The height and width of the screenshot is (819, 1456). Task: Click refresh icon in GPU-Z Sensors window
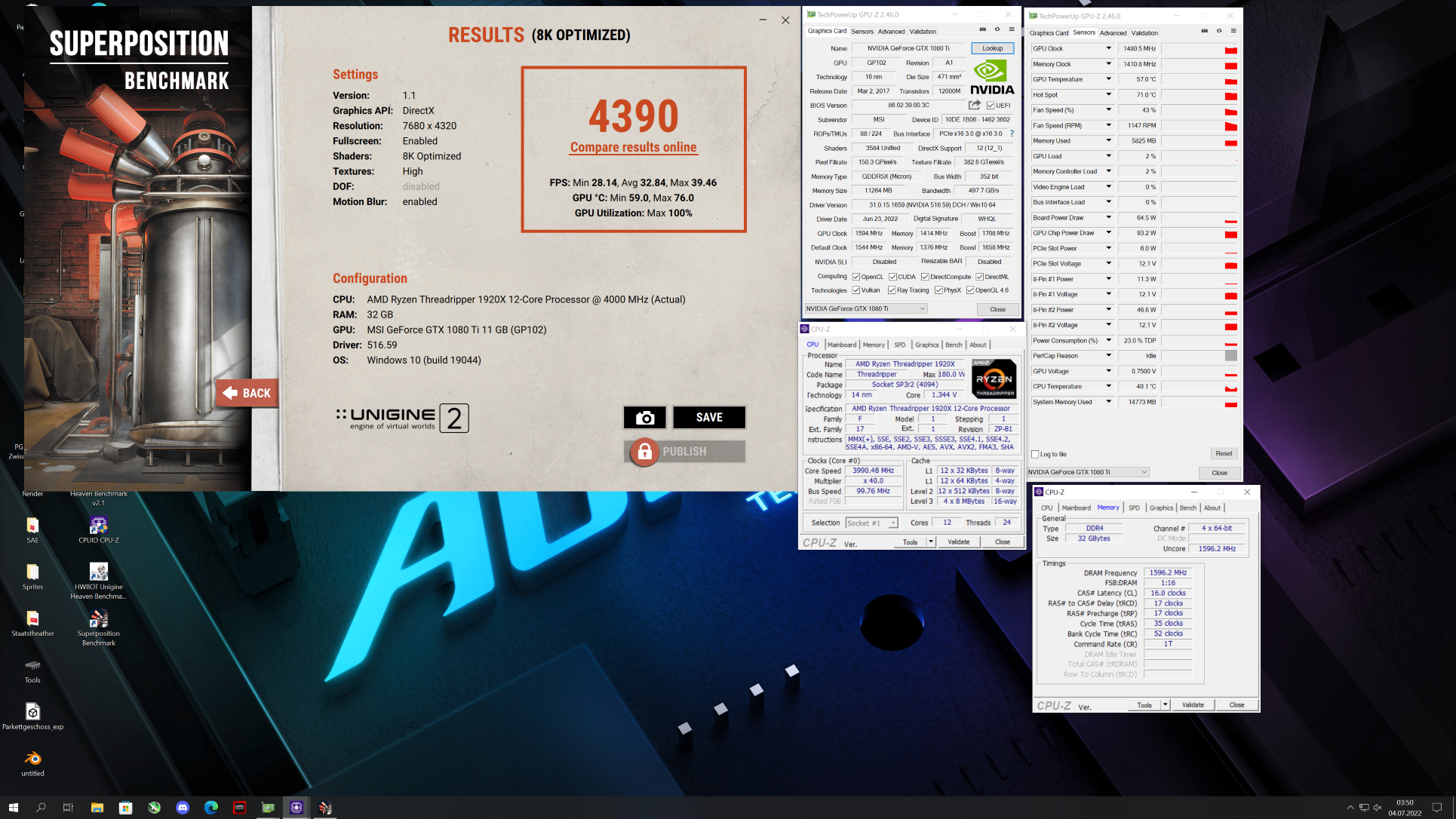(1218, 32)
